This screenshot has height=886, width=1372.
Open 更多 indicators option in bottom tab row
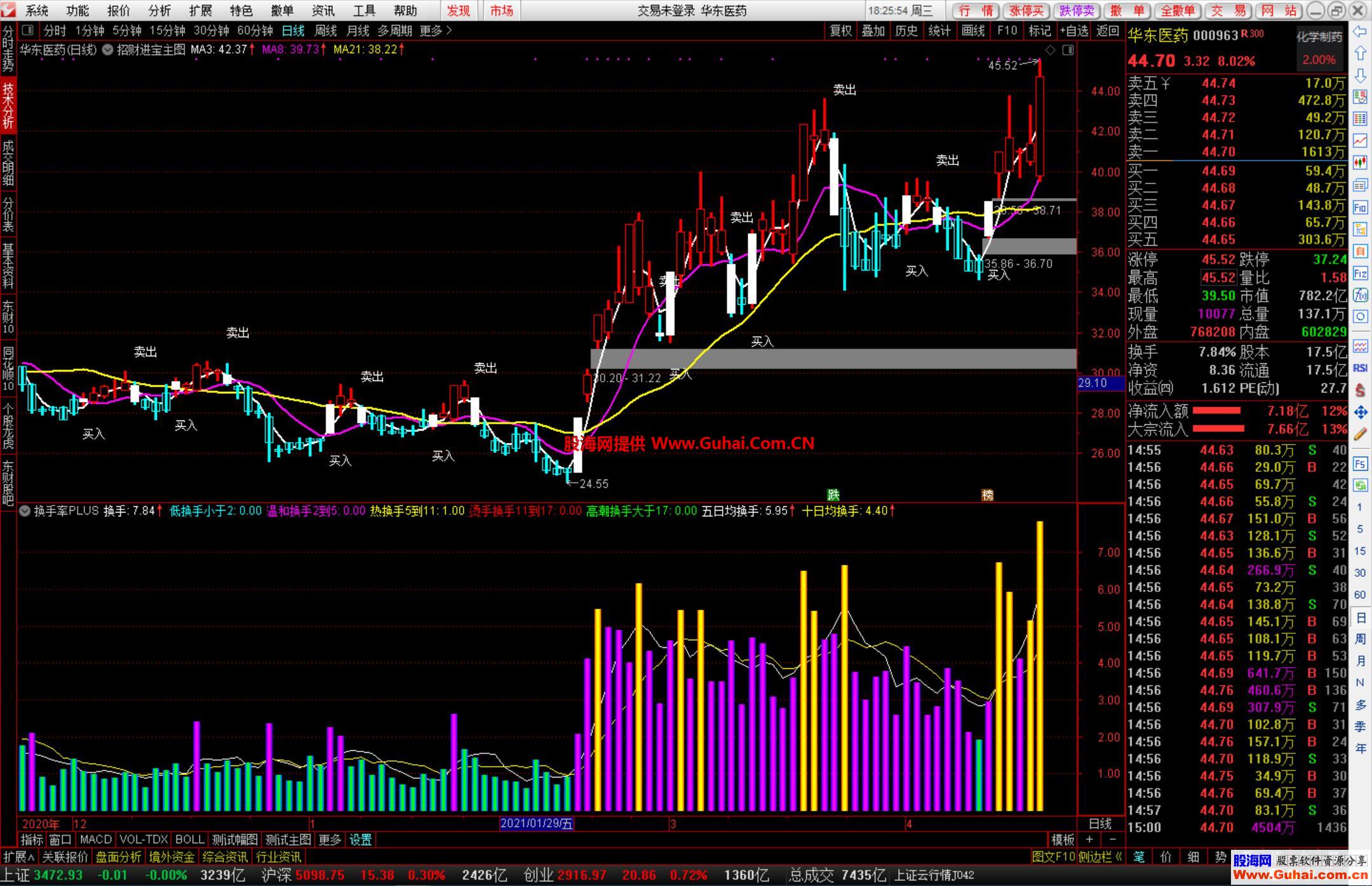coord(330,840)
